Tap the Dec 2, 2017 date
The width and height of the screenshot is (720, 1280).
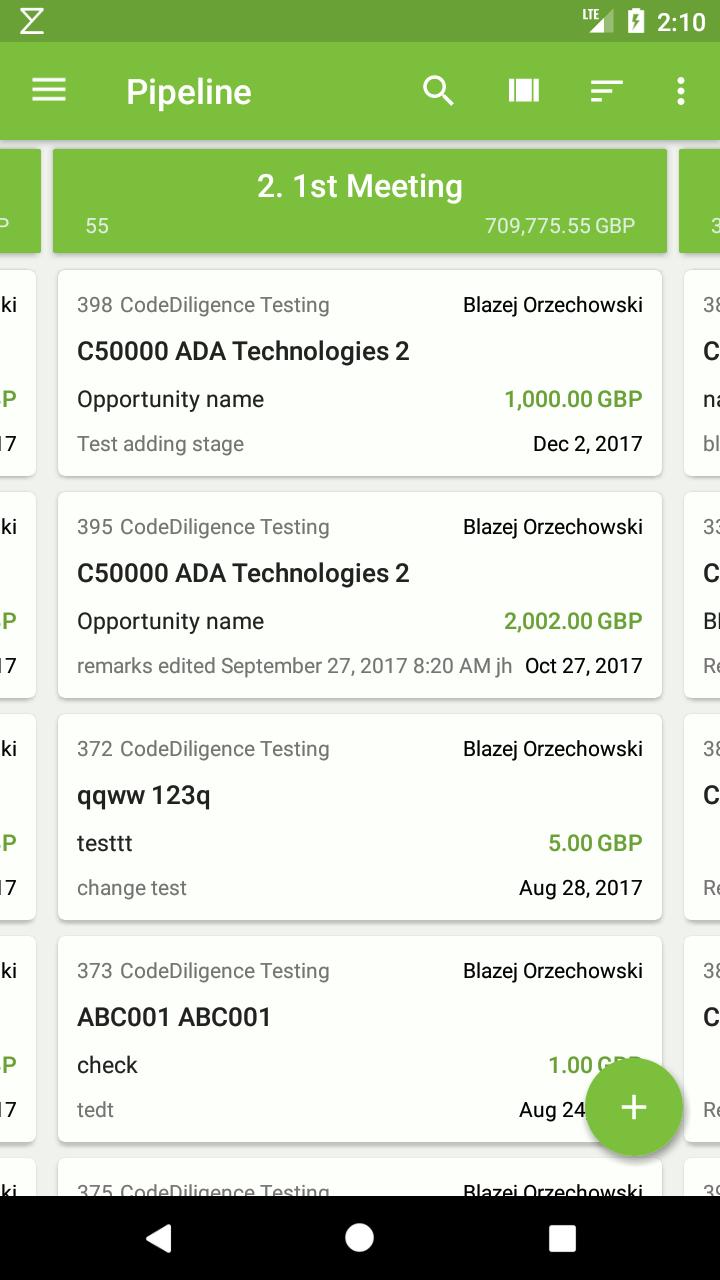coord(588,444)
